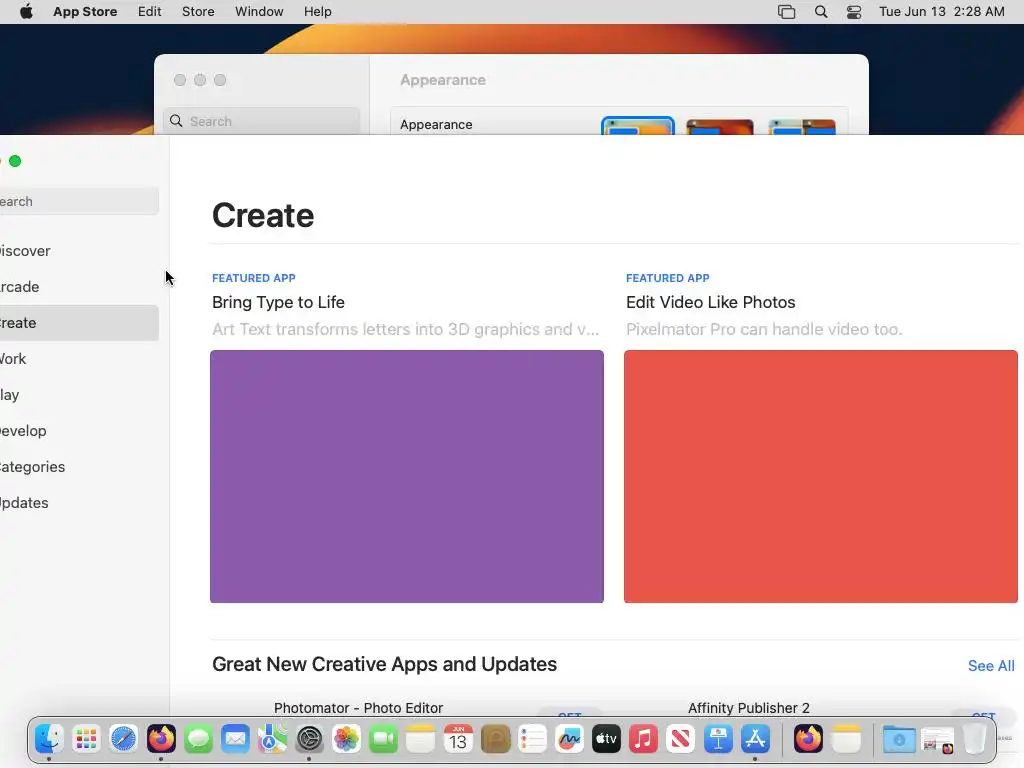Screen dimensions: 1024x768
Task: Open the Apple menu
Action: 26,12
